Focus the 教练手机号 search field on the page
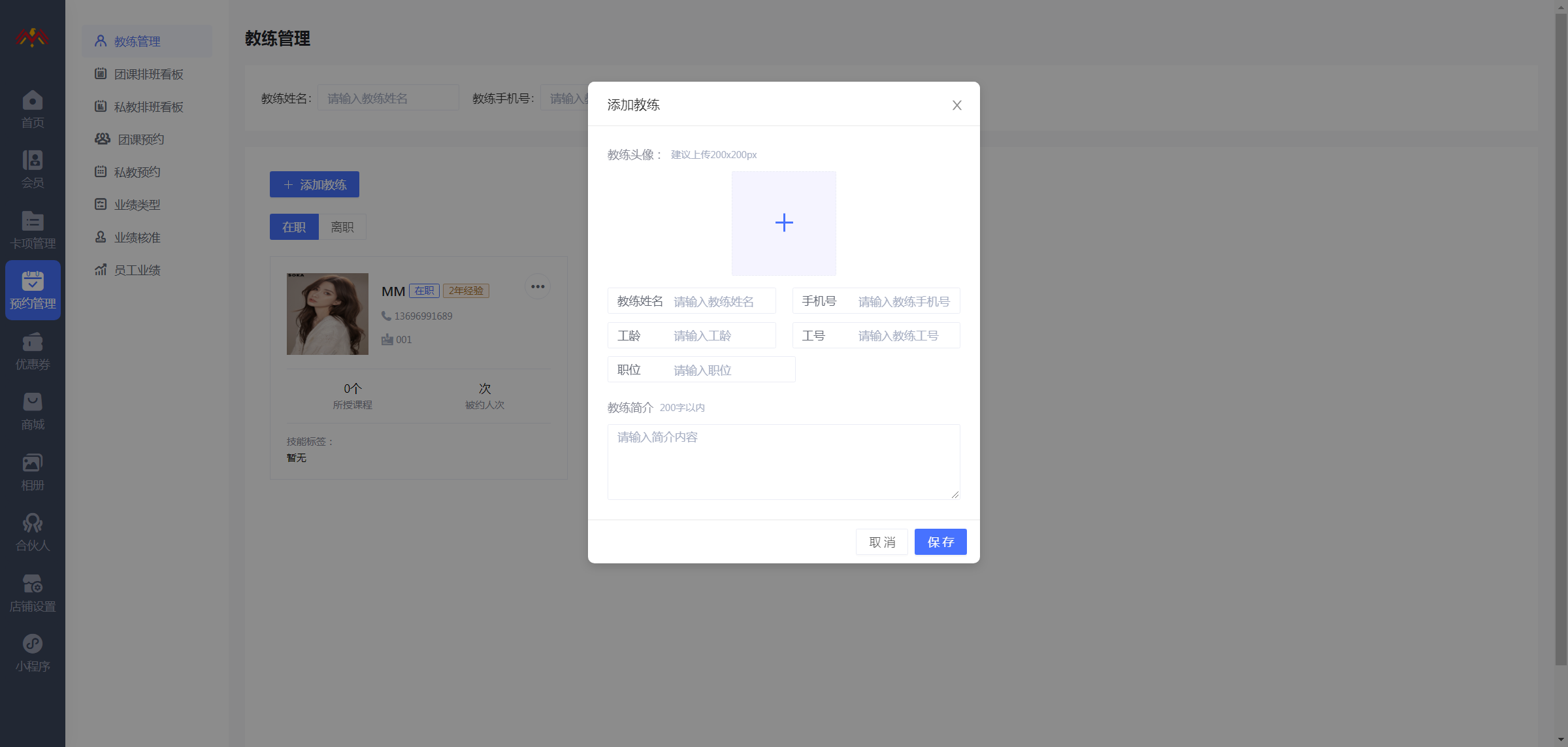This screenshot has width=1568, height=747. coord(564,98)
